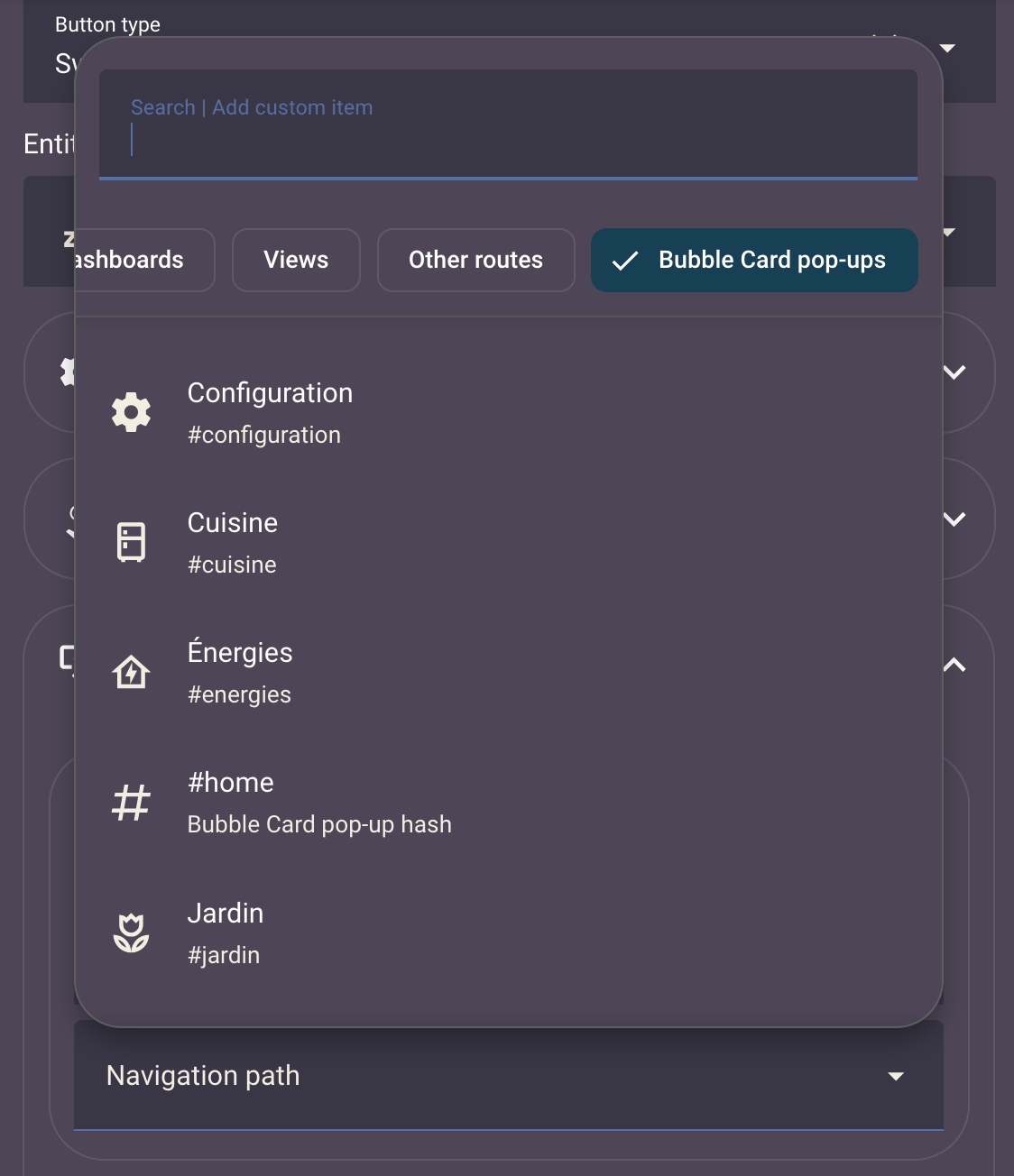
Task: Click the #home hash icon
Action: point(131,803)
